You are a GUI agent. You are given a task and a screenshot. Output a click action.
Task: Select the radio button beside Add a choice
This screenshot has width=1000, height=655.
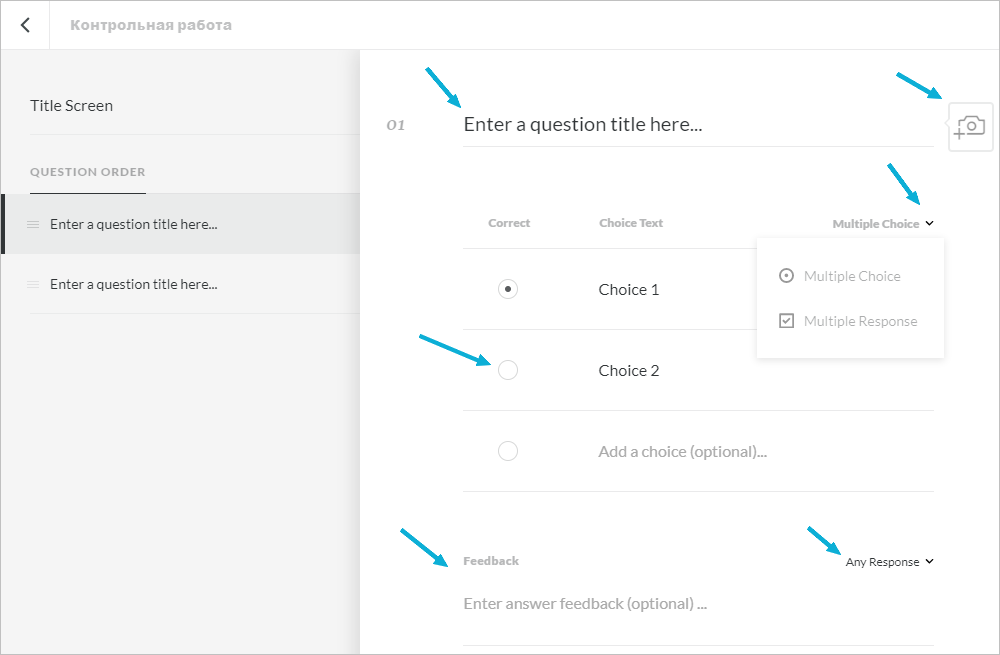point(508,451)
